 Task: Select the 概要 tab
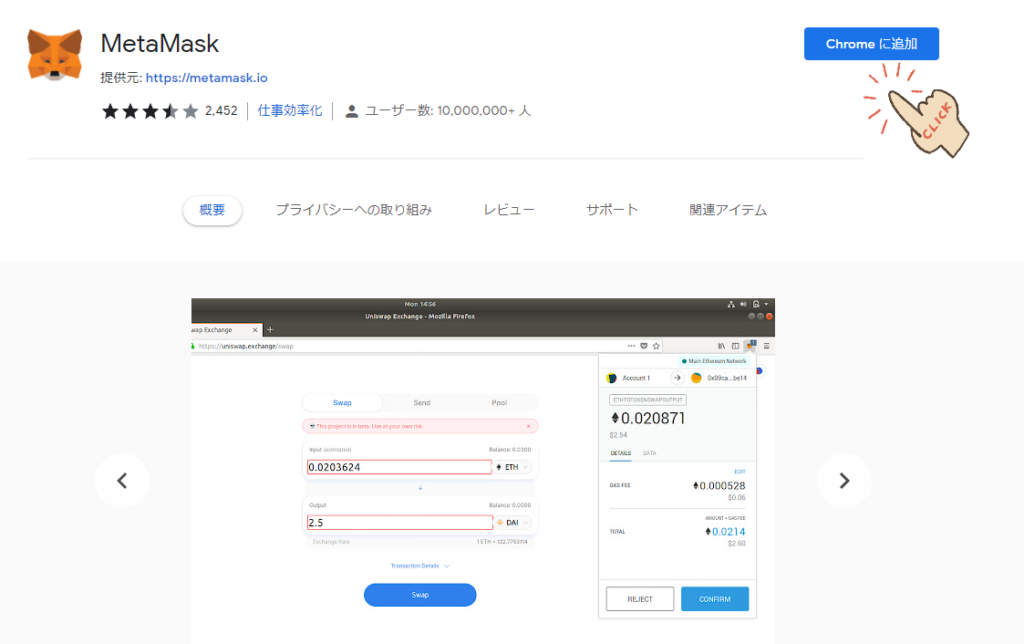click(x=212, y=210)
